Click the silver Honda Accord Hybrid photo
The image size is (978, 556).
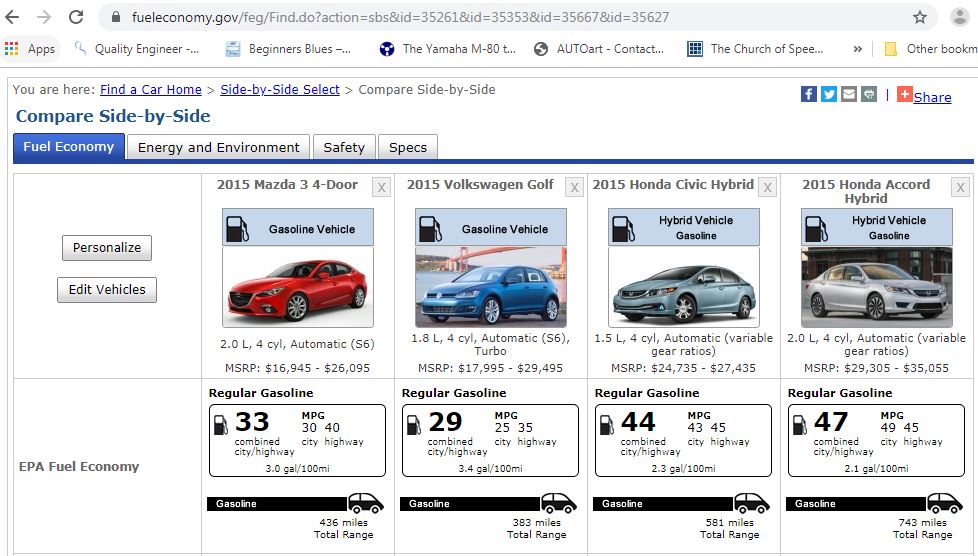click(876, 288)
